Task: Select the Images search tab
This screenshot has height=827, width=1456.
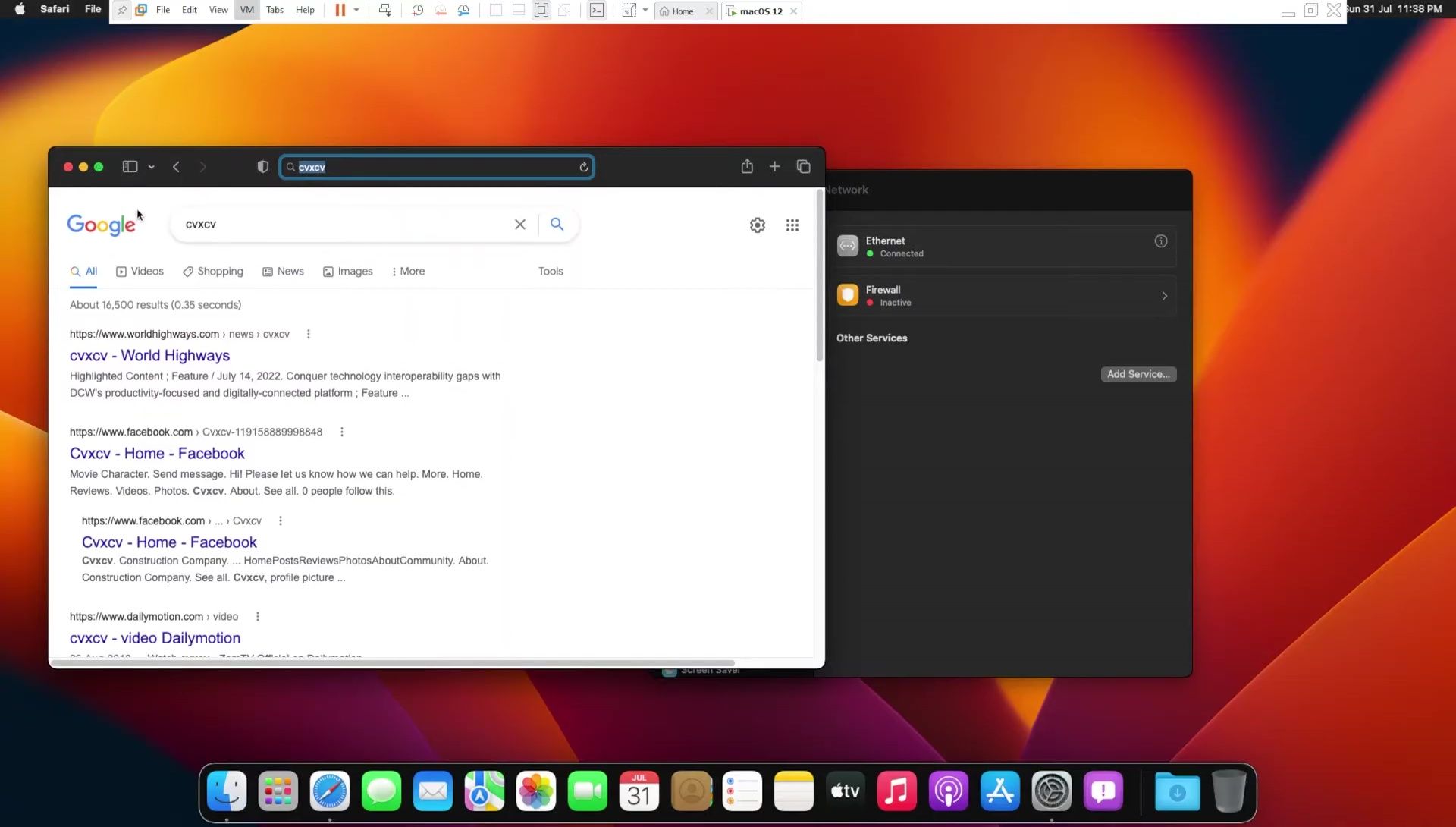Action: [347, 272]
